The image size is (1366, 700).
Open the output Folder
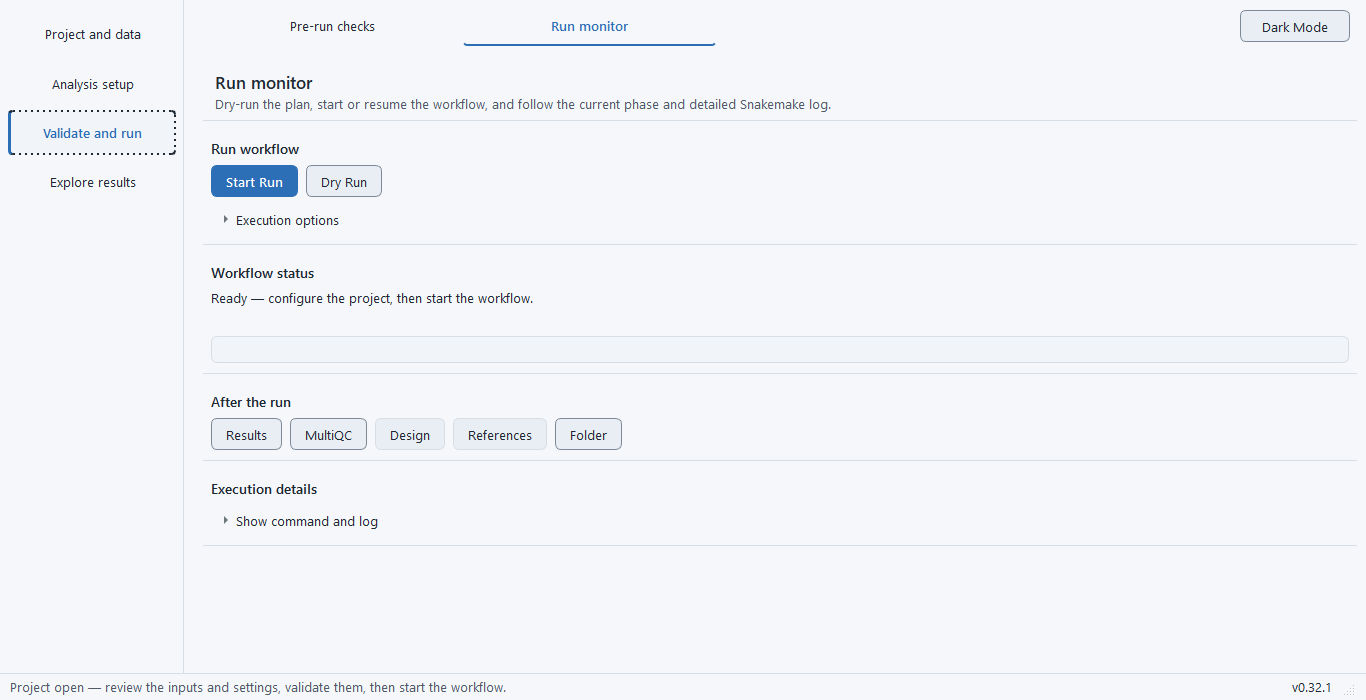tap(588, 435)
